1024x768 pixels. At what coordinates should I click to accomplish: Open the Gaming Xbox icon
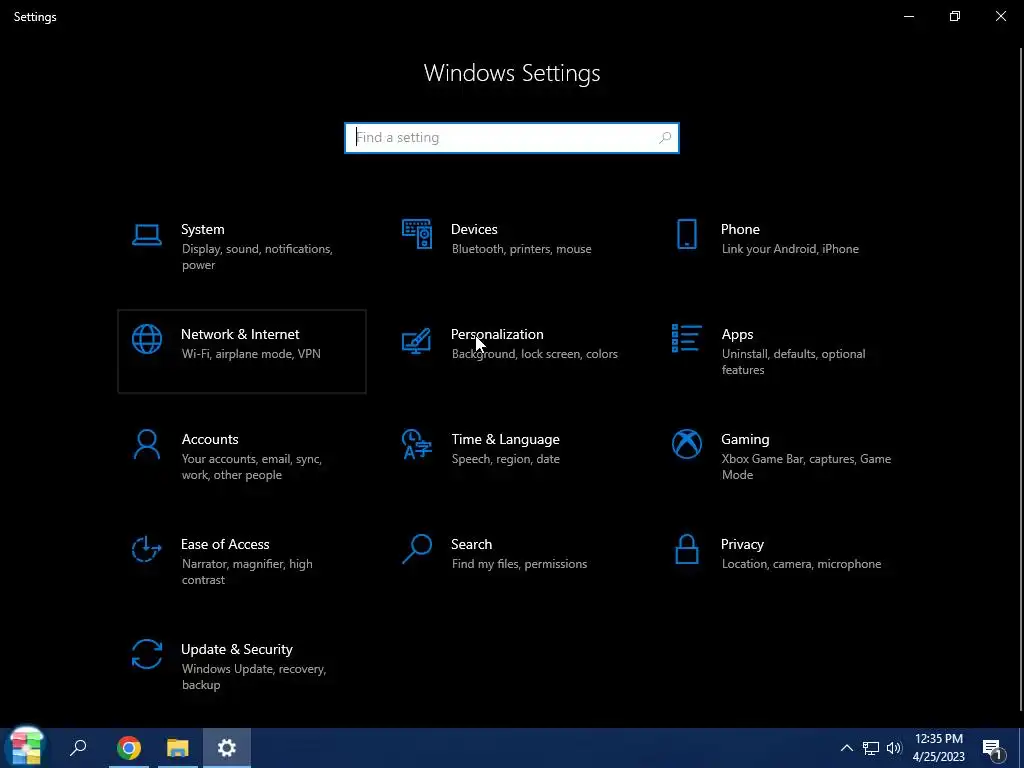[x=686, y=444]
